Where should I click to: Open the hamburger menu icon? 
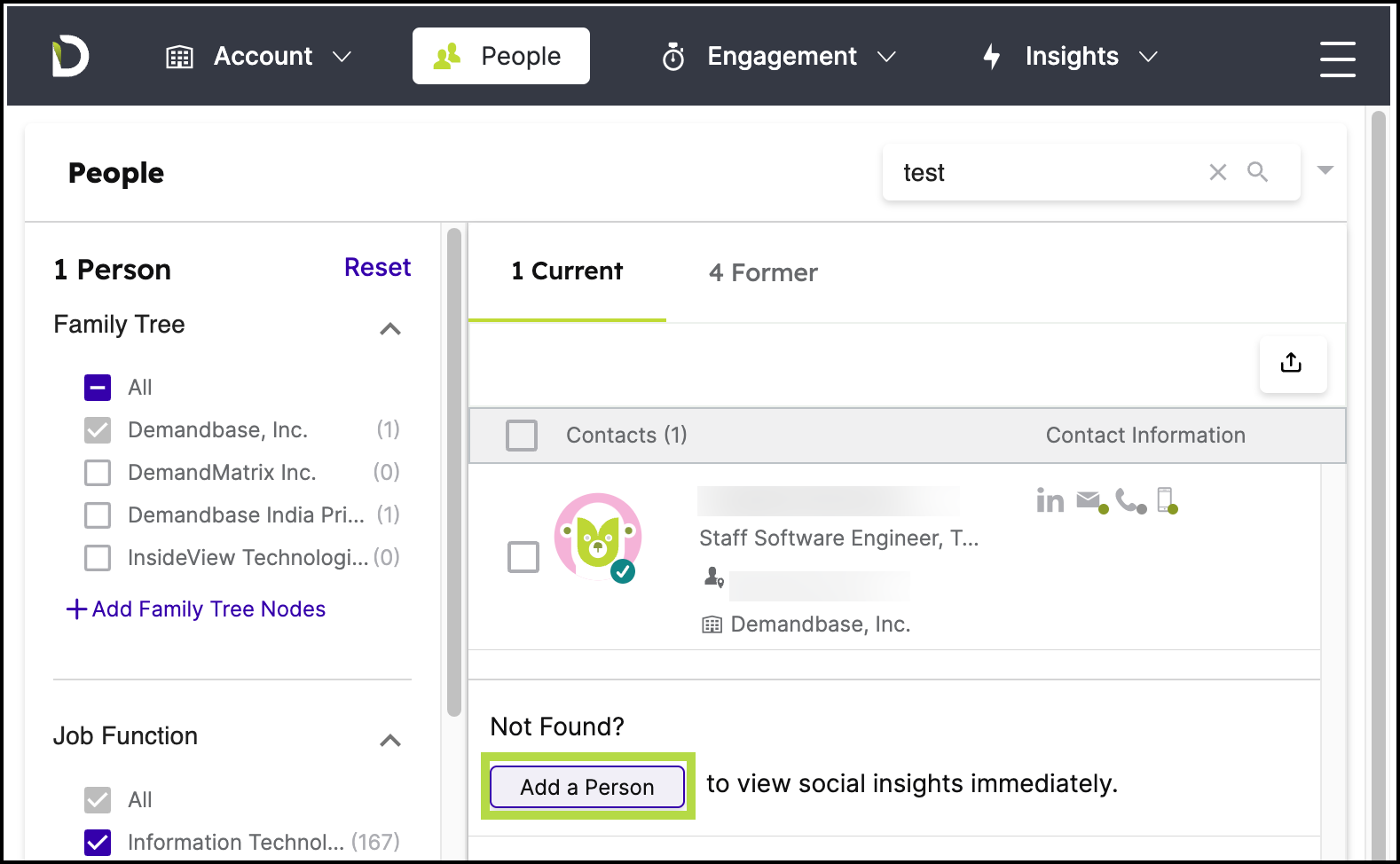point(1337,59)
